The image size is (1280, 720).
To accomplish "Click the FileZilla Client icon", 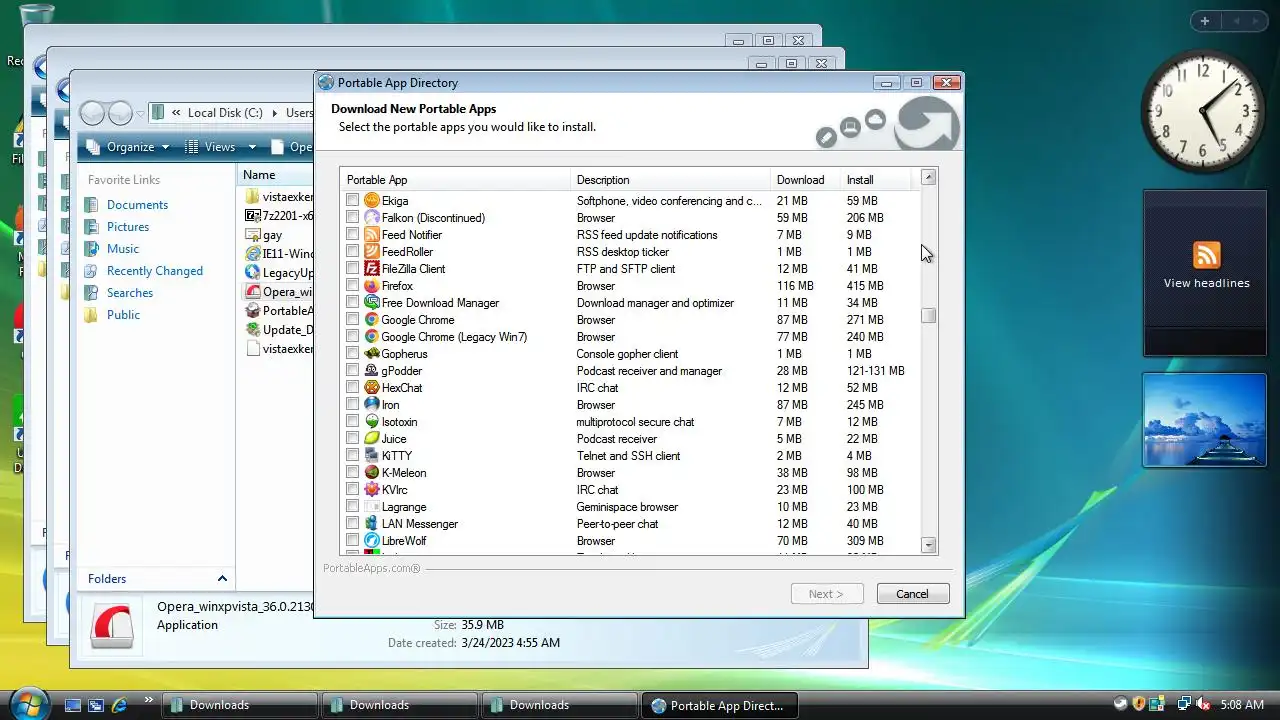I will (372, 269).
